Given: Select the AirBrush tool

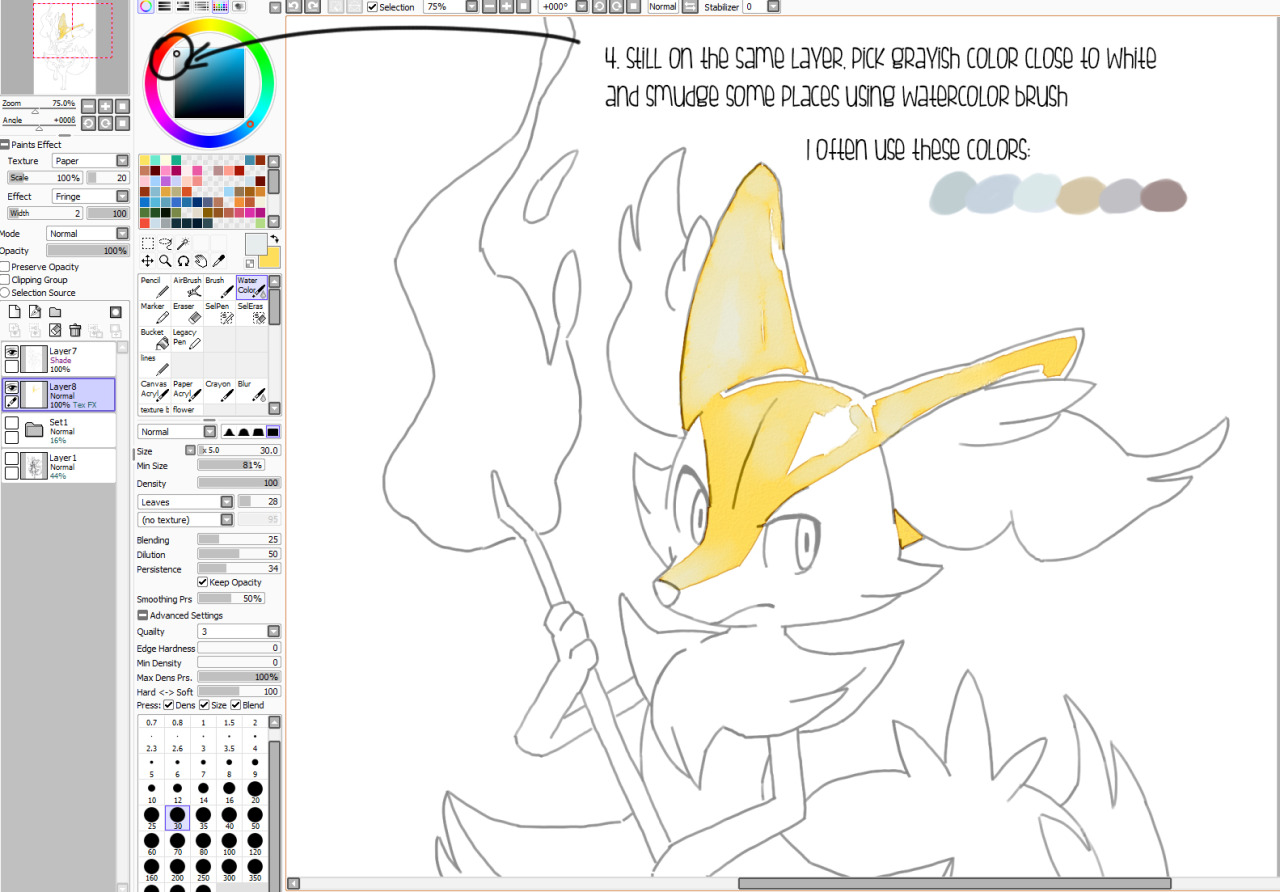Looking at the screenshot, I should click(x=187, y=287).
